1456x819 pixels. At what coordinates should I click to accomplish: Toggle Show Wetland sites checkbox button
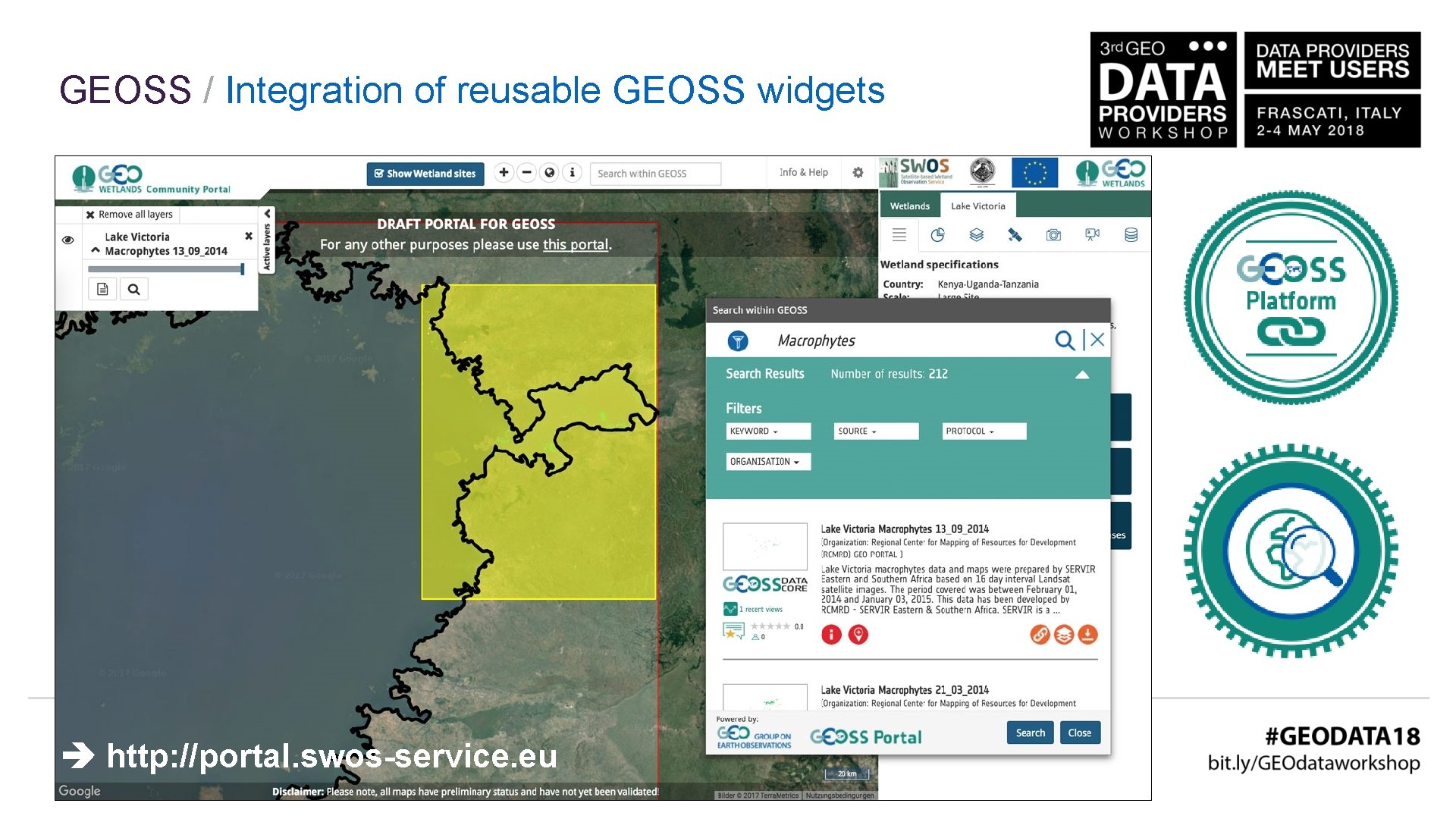coord(425,174)
